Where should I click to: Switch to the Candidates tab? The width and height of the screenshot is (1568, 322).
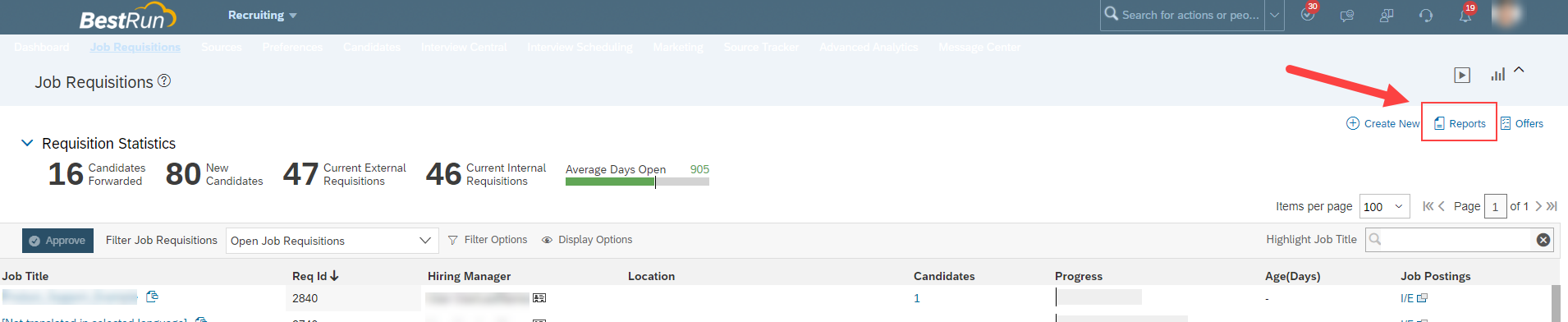pos(372,47)
